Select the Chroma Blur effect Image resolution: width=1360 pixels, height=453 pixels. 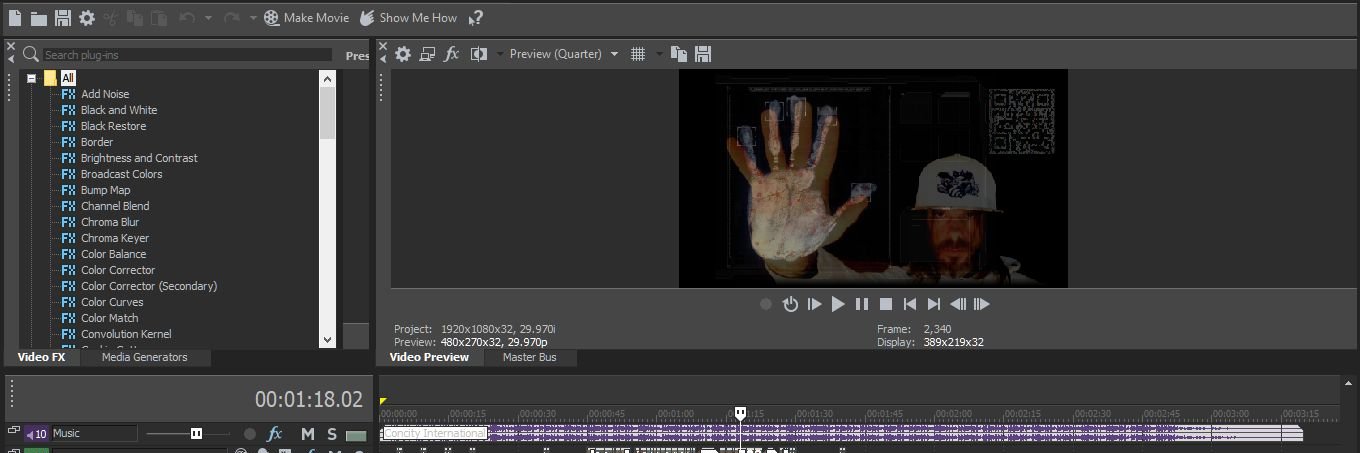110,222
